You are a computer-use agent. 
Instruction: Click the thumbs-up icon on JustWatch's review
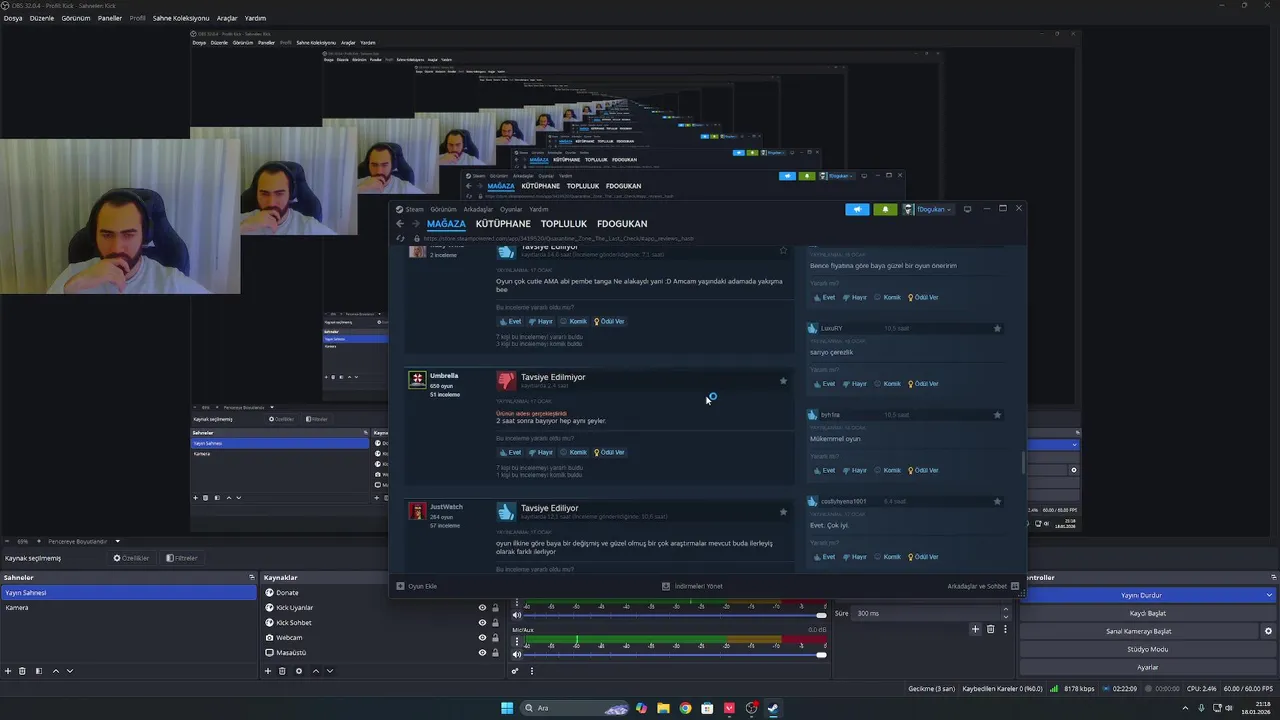506,512
